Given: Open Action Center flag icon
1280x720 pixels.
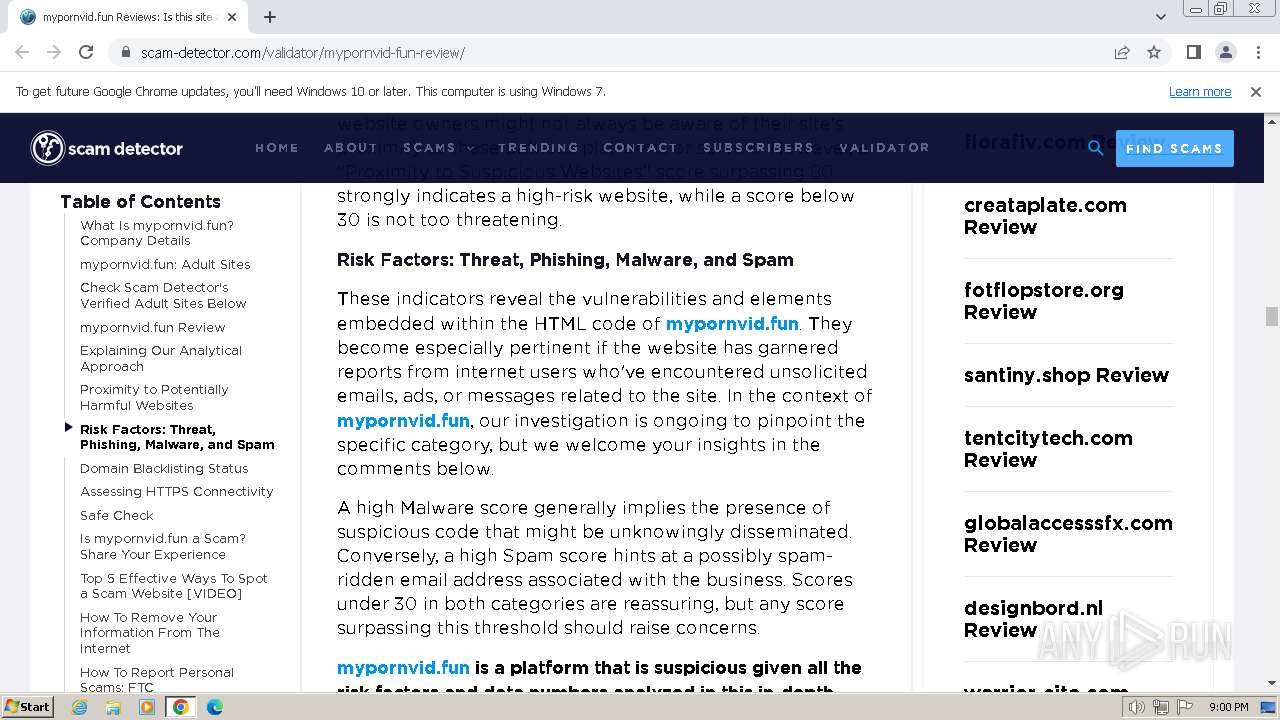Looking at the screenshot, I should coord(1185,707).
